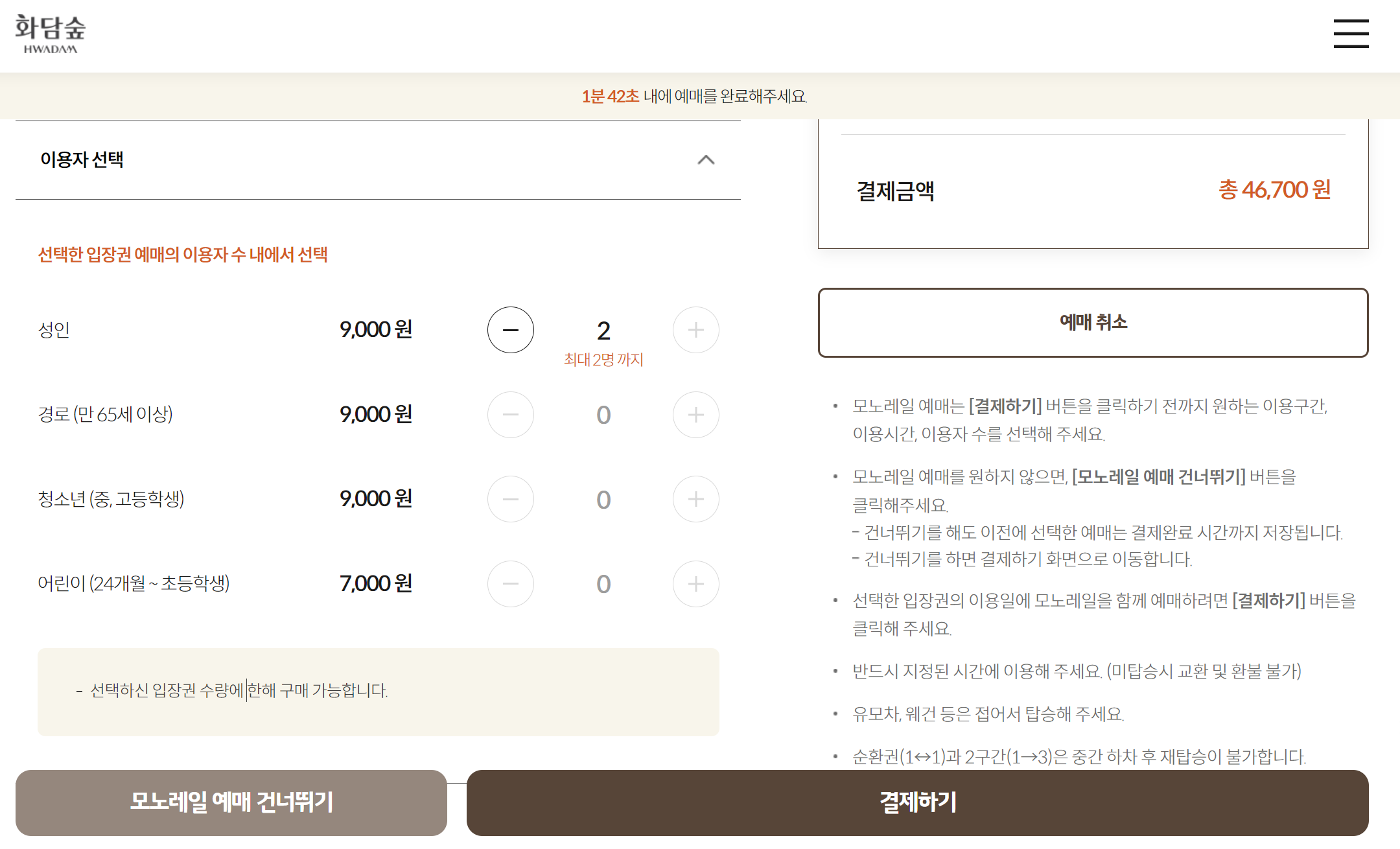
Task: Decrease the 어린이 ticket count
Action: [x=510, y=584]
